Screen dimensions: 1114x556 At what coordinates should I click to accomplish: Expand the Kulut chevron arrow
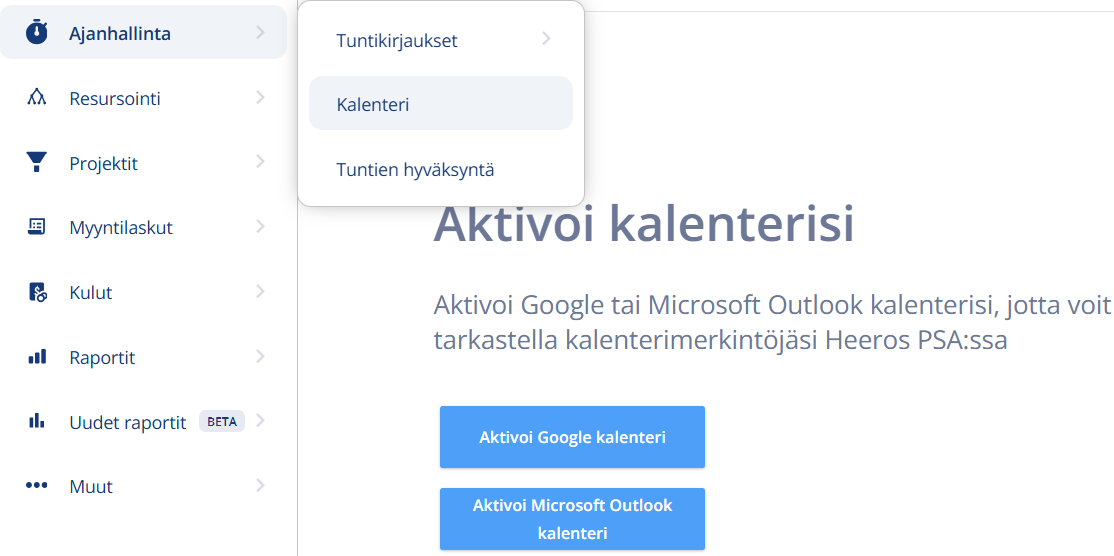[260, 292]
